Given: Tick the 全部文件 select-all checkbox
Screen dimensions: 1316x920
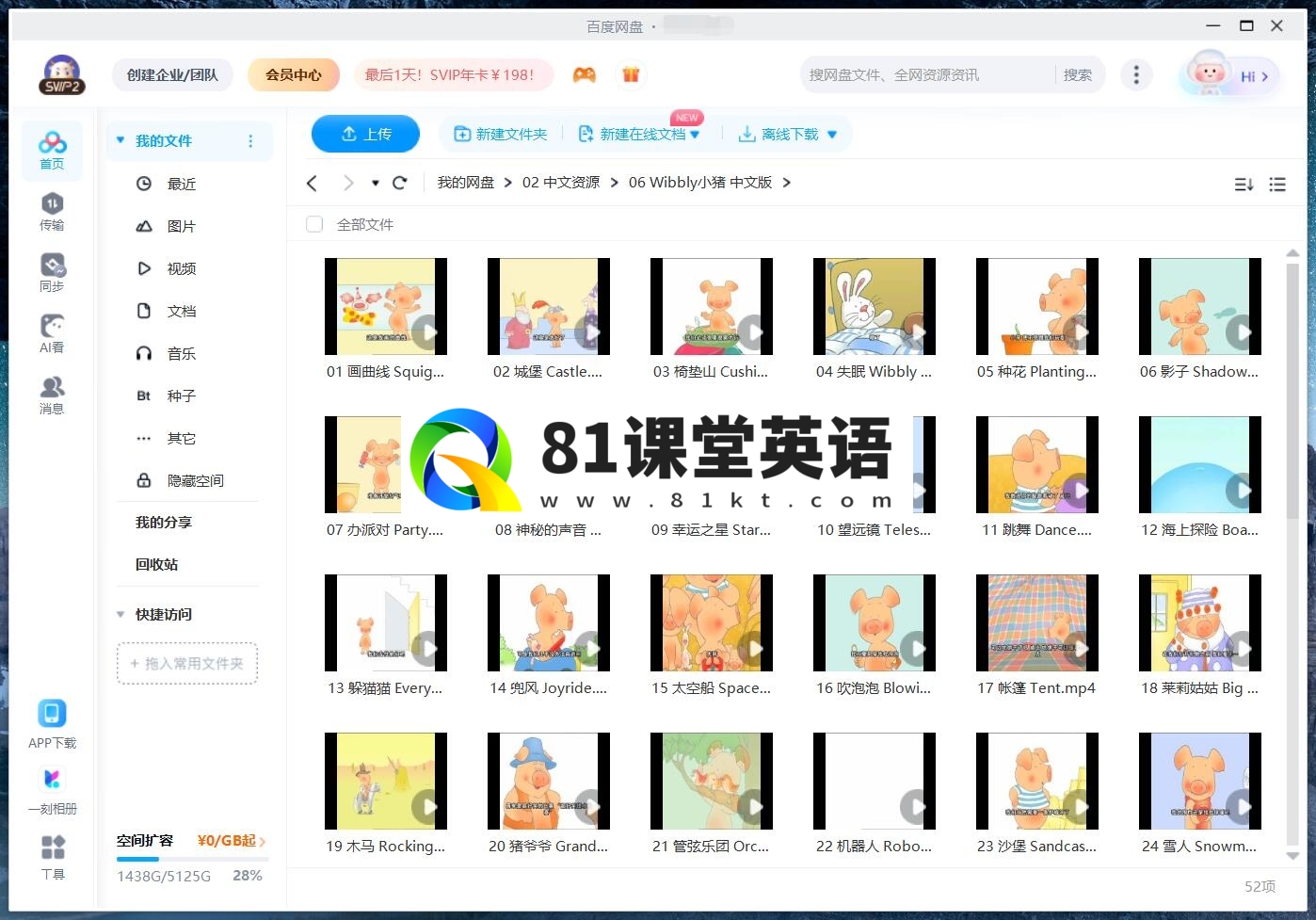Looking at the screenshot, I should 314,224.
